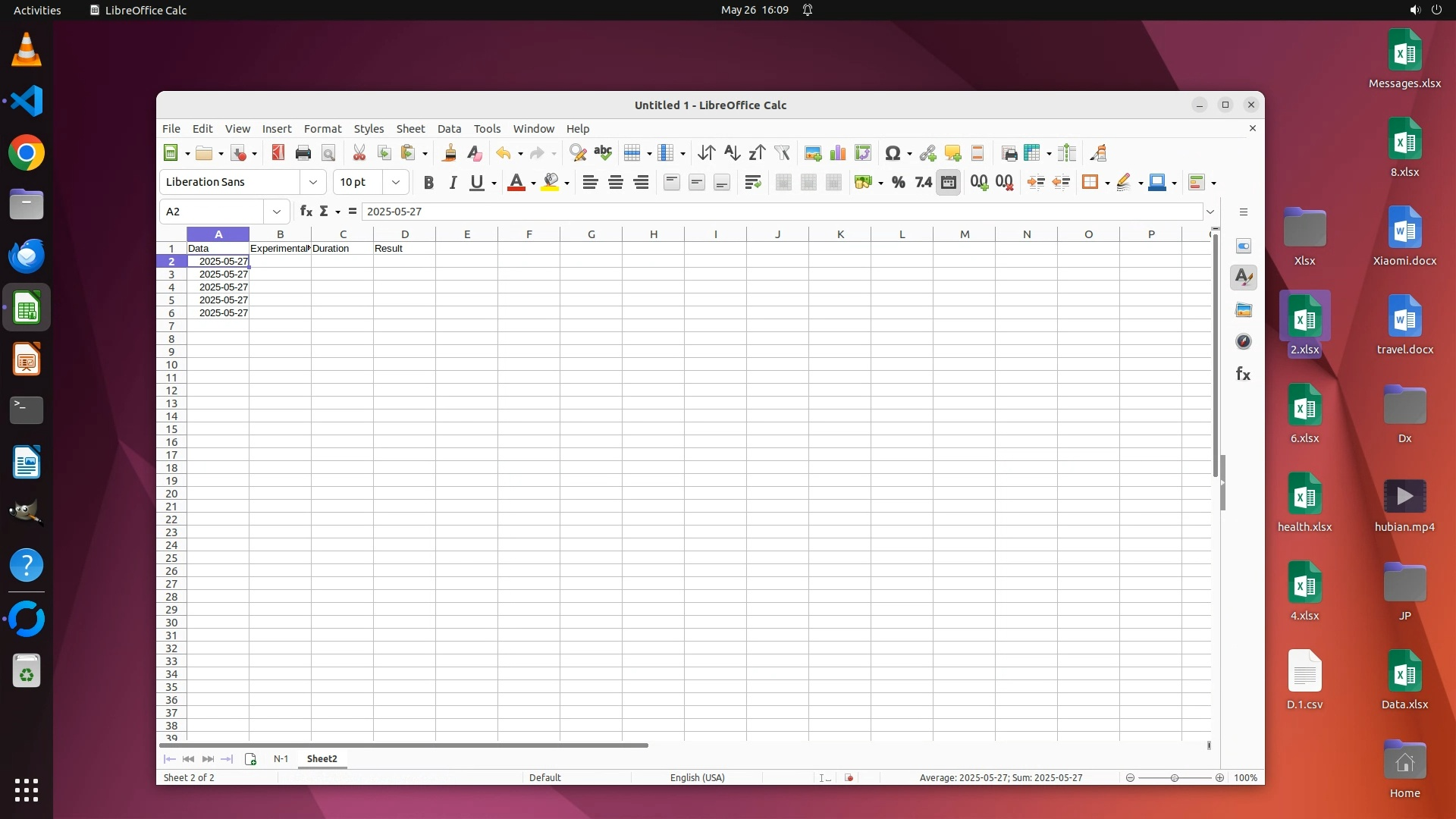The width and height of the screenshot is (1456, 819).
Task: Expand the Name Box dropdown arrow
Action: coord(277,212)
